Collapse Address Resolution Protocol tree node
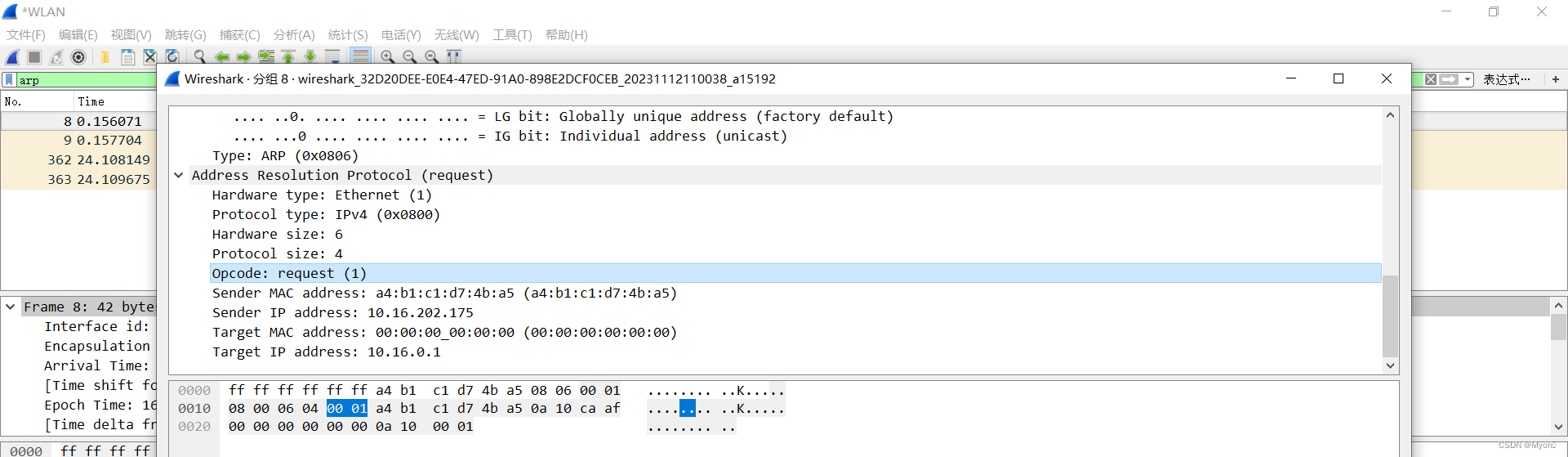Viewport: 1568px width, 457px height. (179, 176)
